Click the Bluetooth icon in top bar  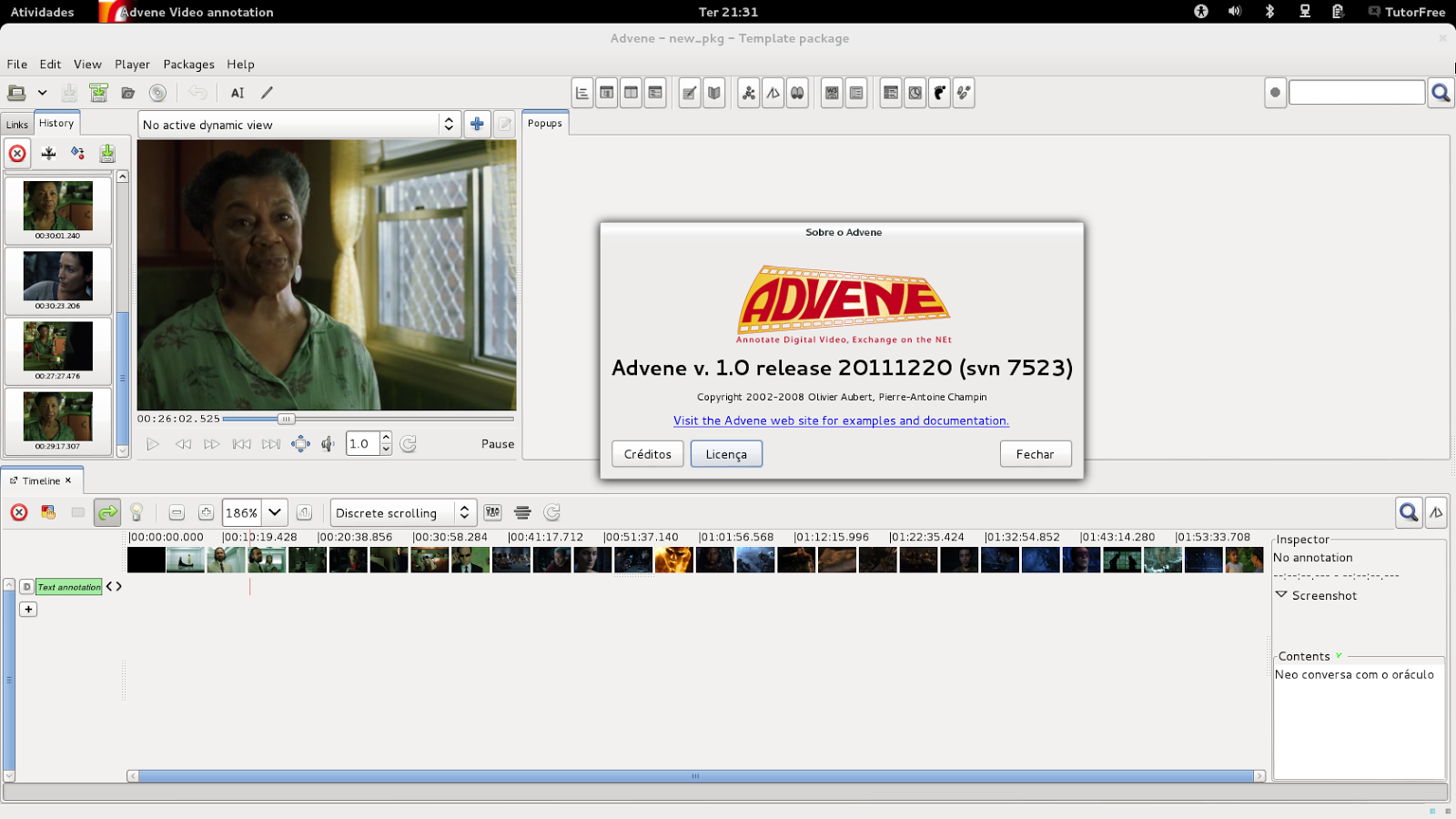1269,12
